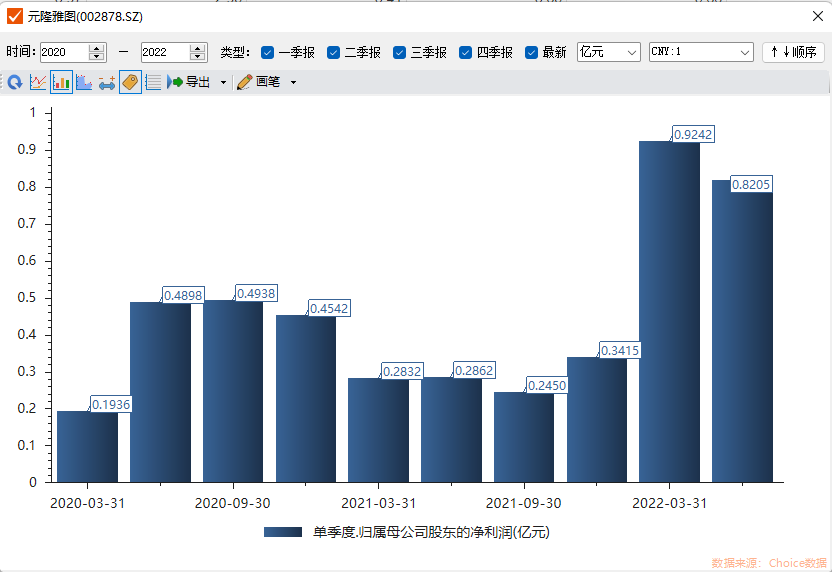The image size is (832, 572).
Task: Uncheck the 二季报 checkbox
Action: tap(334, 53)
